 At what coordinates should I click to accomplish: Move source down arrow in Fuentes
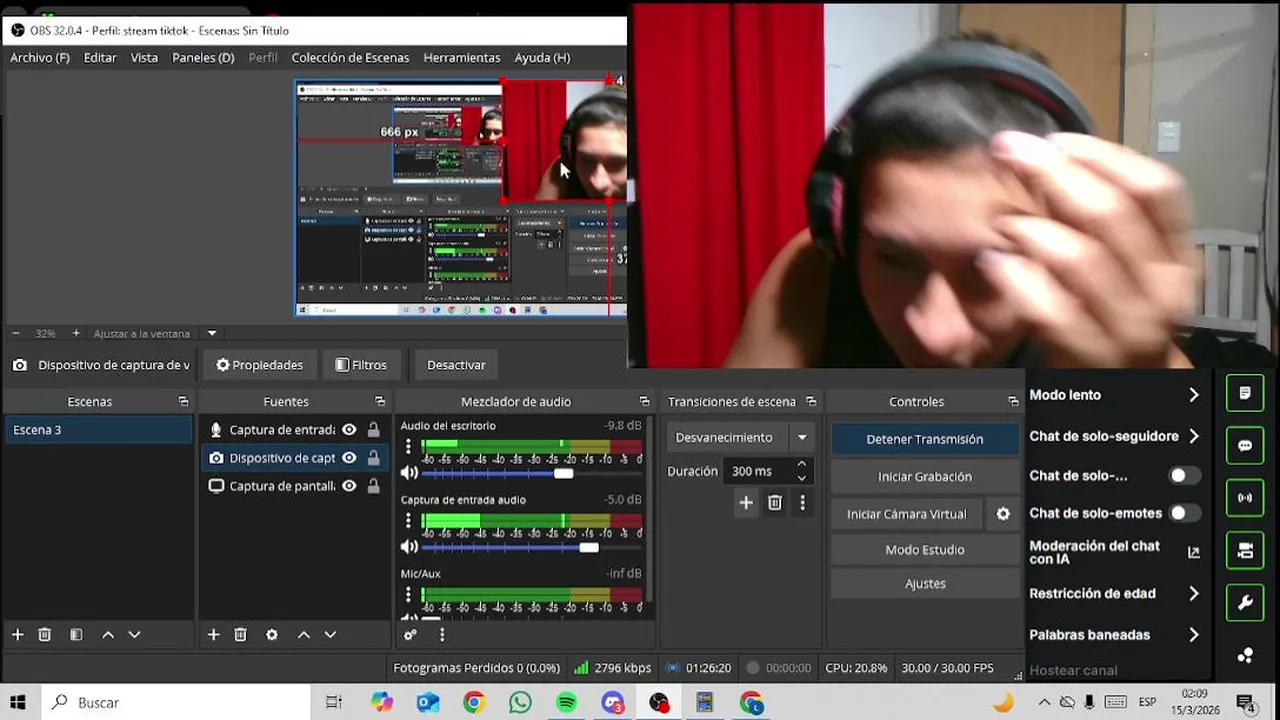coord(331,635)
